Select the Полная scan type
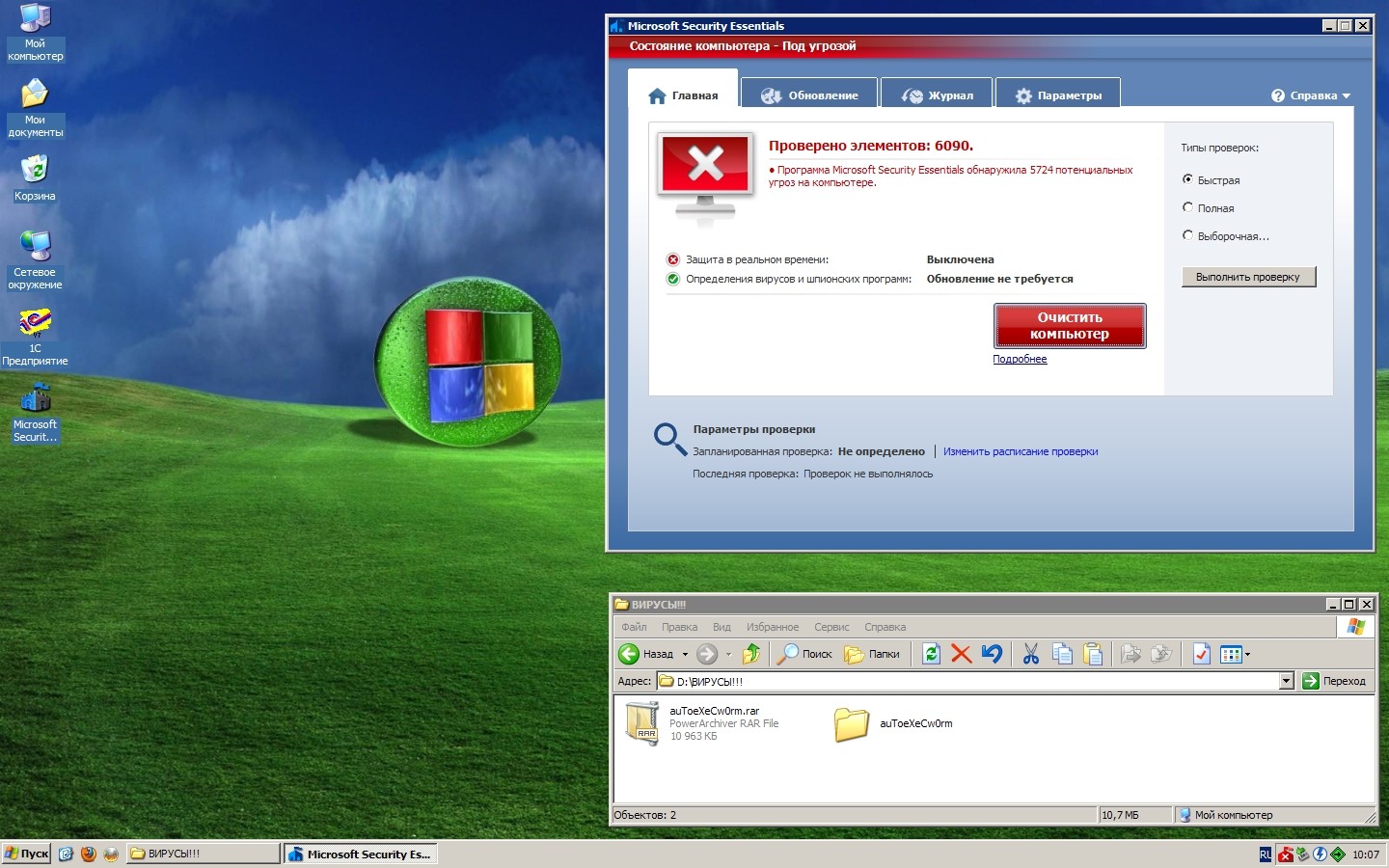1389x868 pixels. [x=1188, y=207]
